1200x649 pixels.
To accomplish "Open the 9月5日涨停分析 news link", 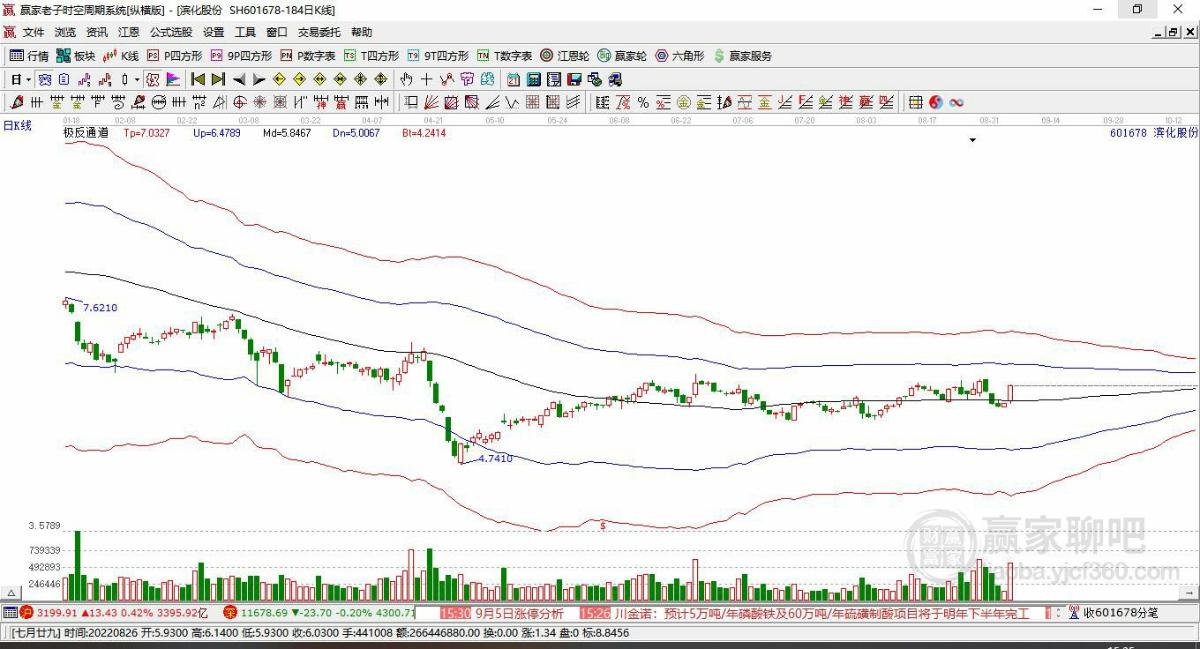I will 519,612.
